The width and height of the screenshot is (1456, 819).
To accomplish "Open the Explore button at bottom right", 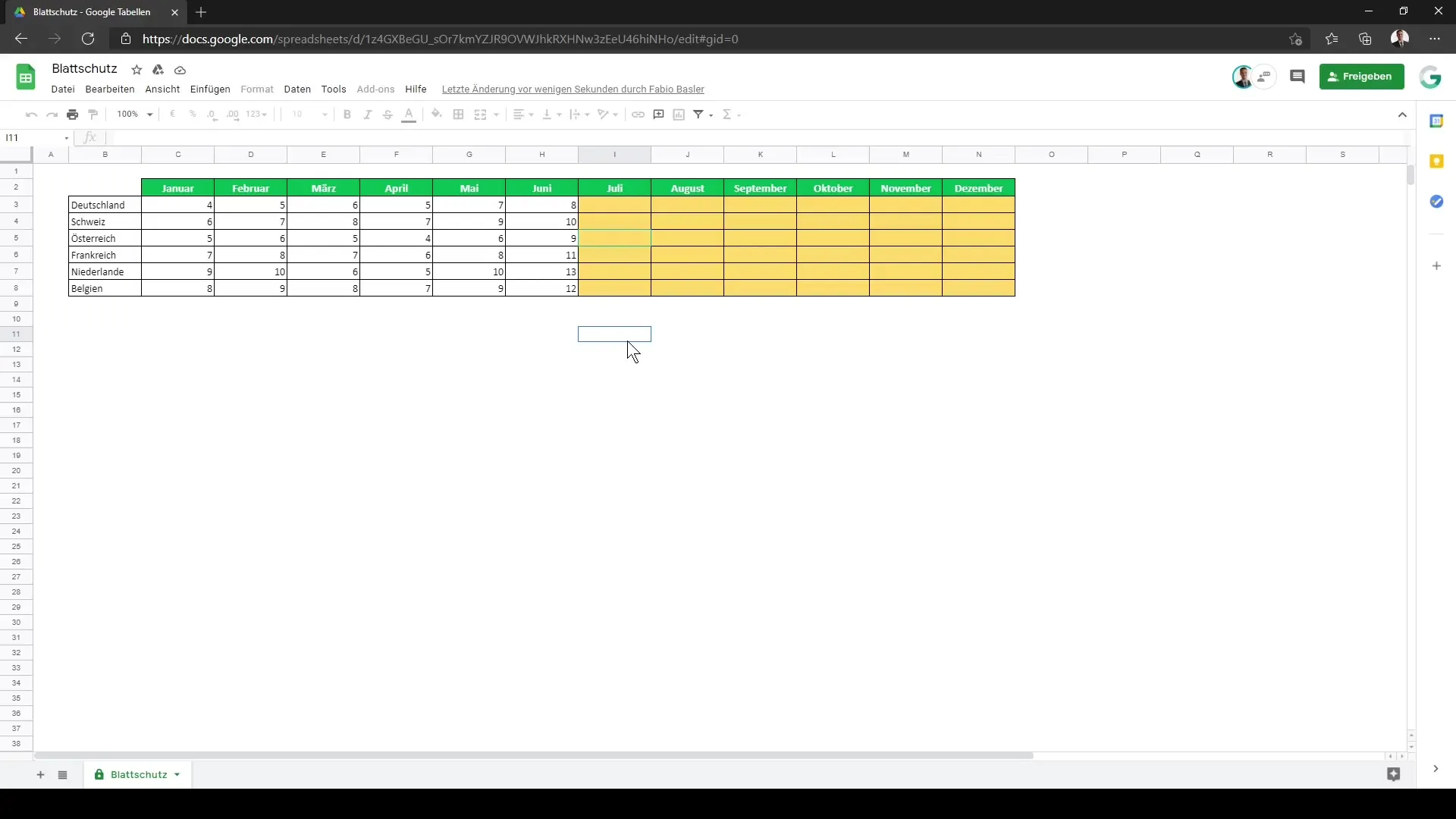I will 1393,774.
